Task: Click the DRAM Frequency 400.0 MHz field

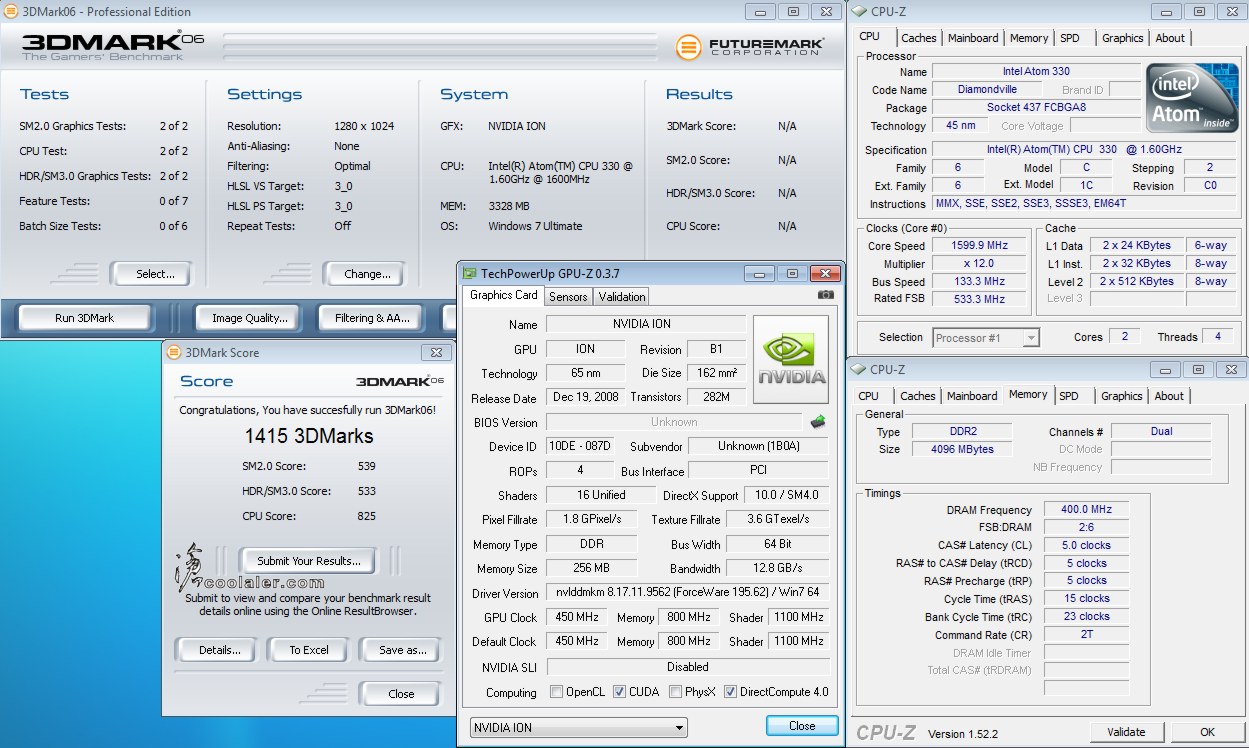Action: tap(1086, 510)
